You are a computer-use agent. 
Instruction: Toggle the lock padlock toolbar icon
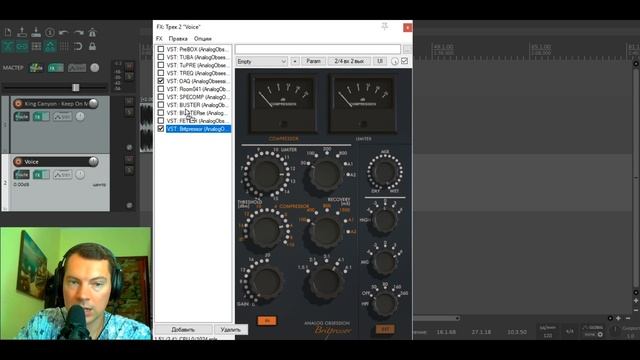[93, 46]
